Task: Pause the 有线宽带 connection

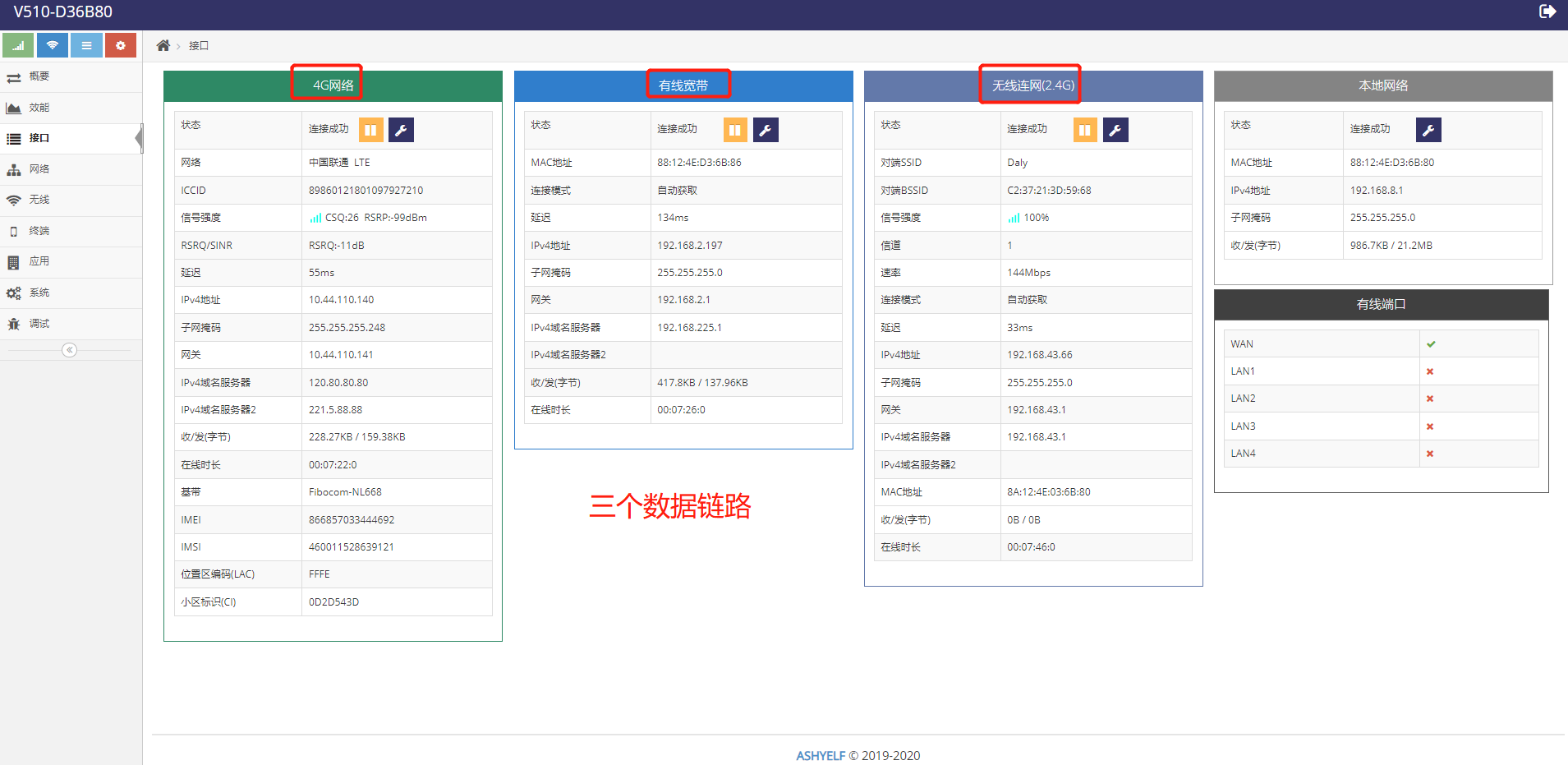Action: click(x=735, y=130)
